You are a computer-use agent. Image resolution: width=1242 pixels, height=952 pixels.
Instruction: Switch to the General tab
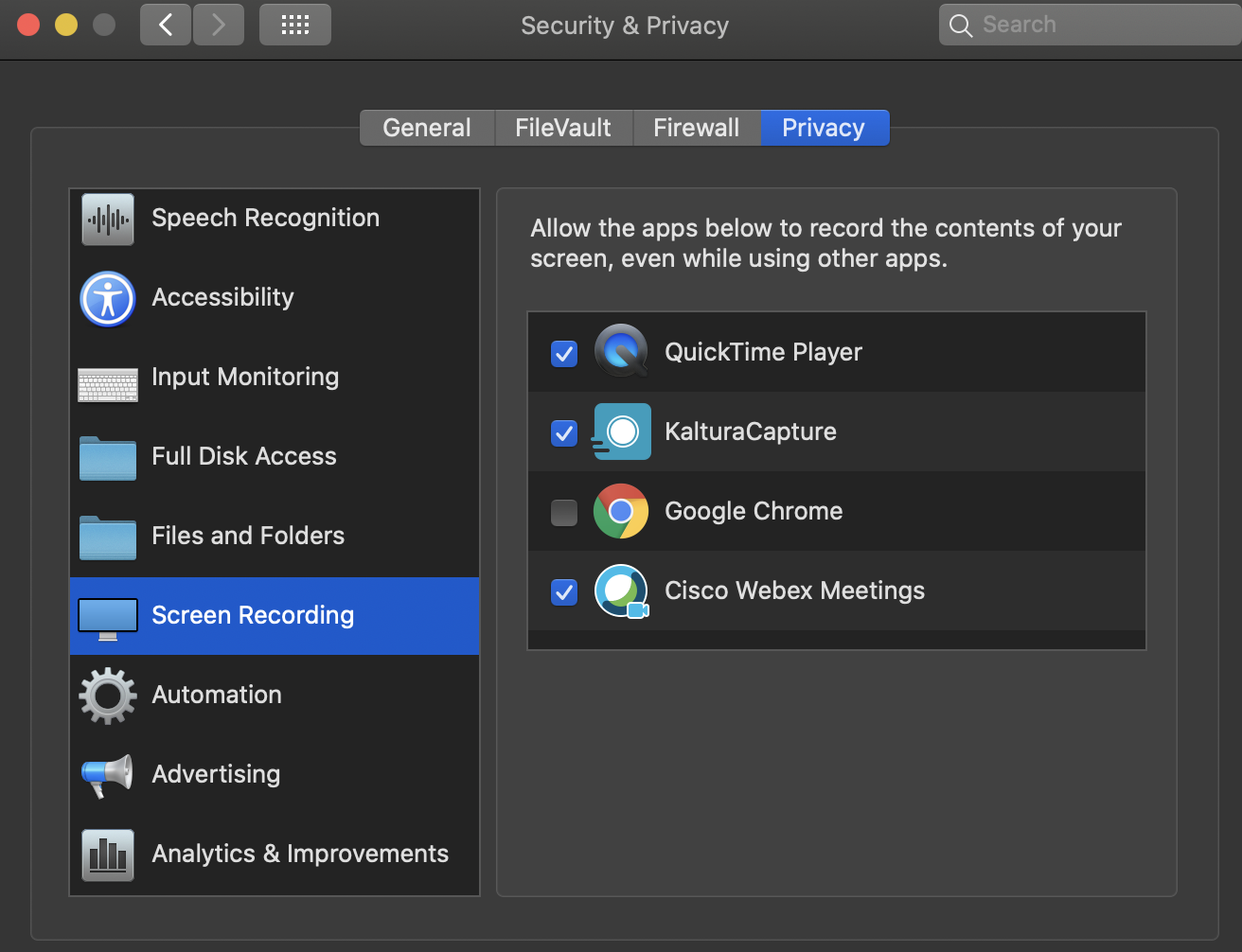click(427, 128)
